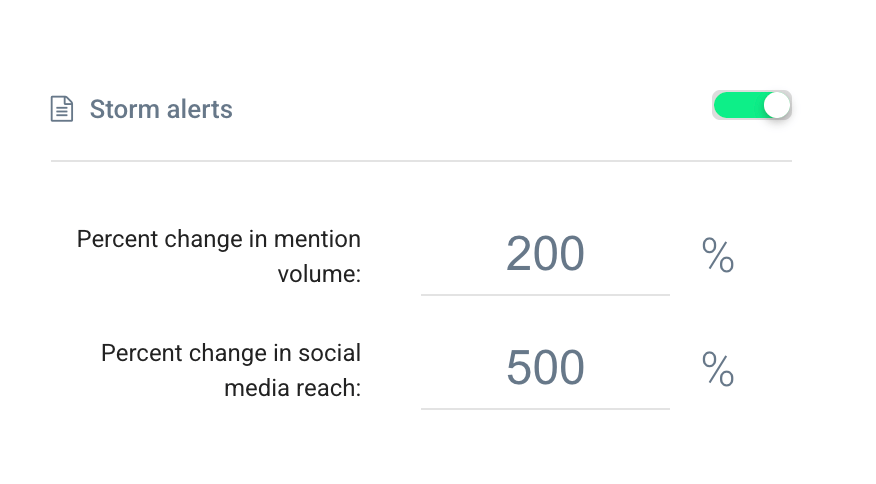Disable the Storm alerts toggle switch
The height and width of the screenshot is (484, 876).
pos(752,105)
